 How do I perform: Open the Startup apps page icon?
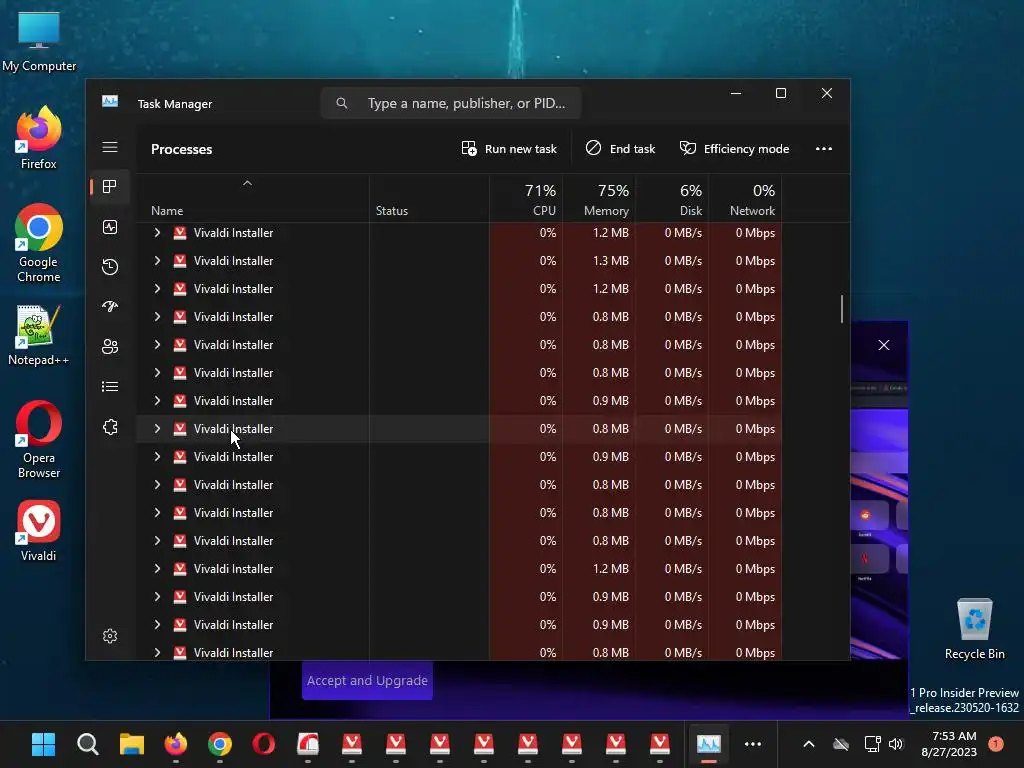tap(110, 306)
